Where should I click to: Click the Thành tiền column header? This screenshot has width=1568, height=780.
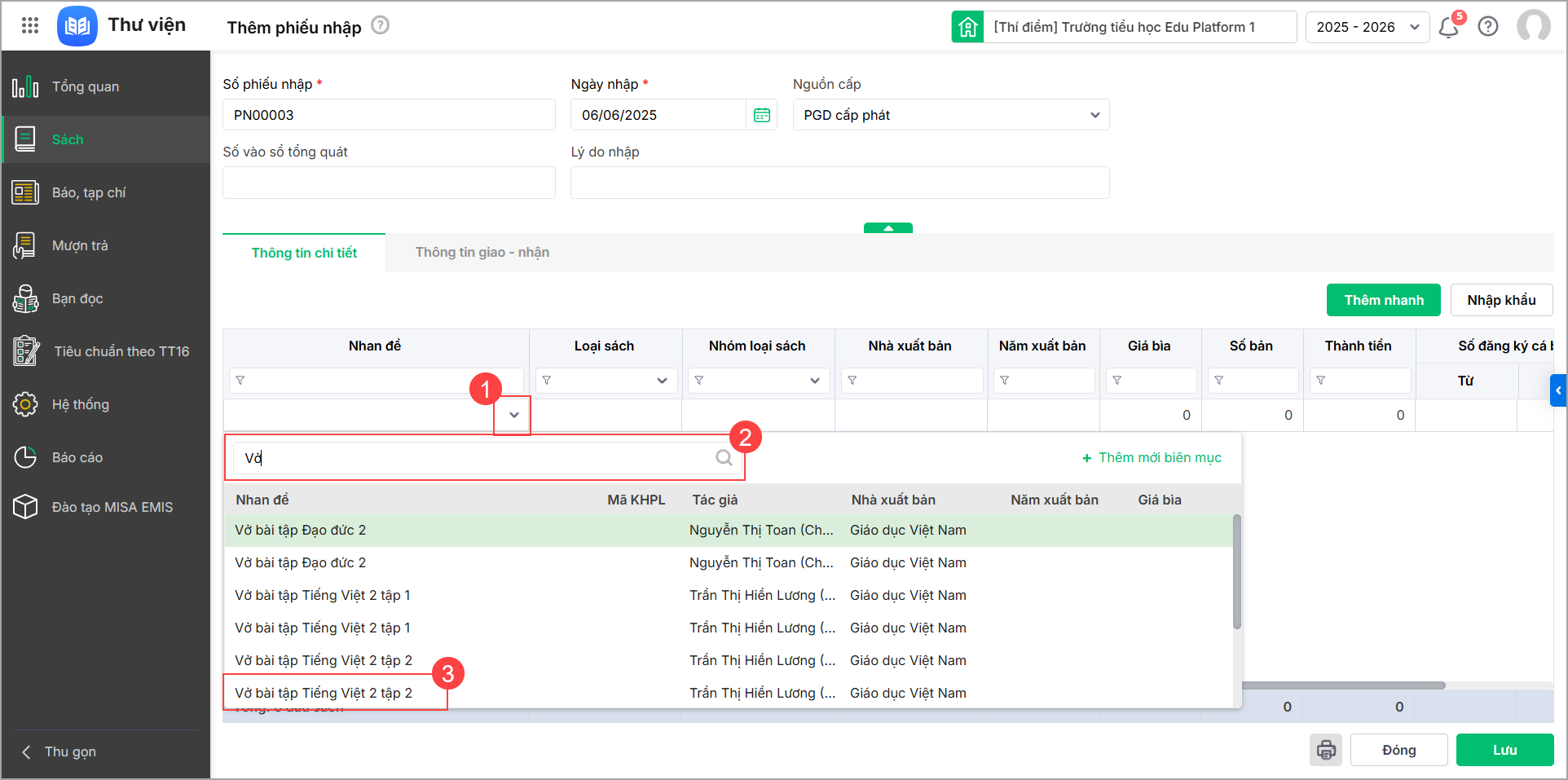pyautogui.click(x=1359, y=346)
